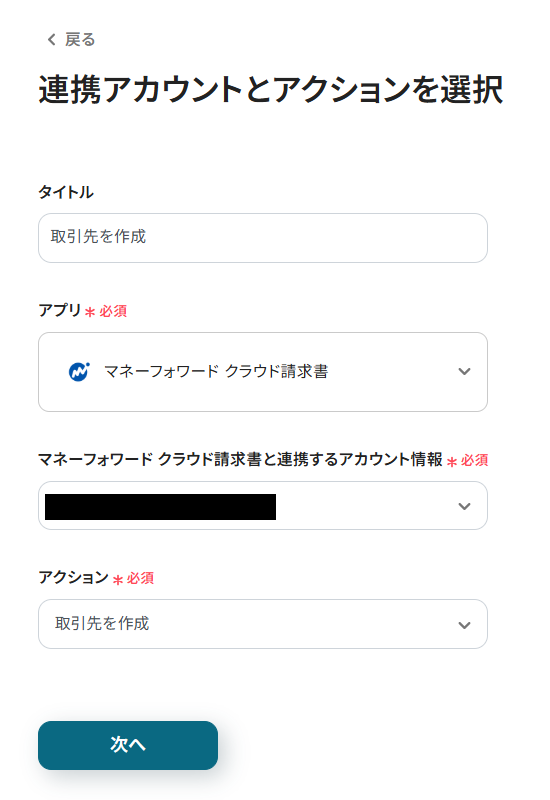The width and height of the screenshot is (550, 800).
Task: Click the 連携アカウントとアクションを選択 heading
Action: pos(271,90)
